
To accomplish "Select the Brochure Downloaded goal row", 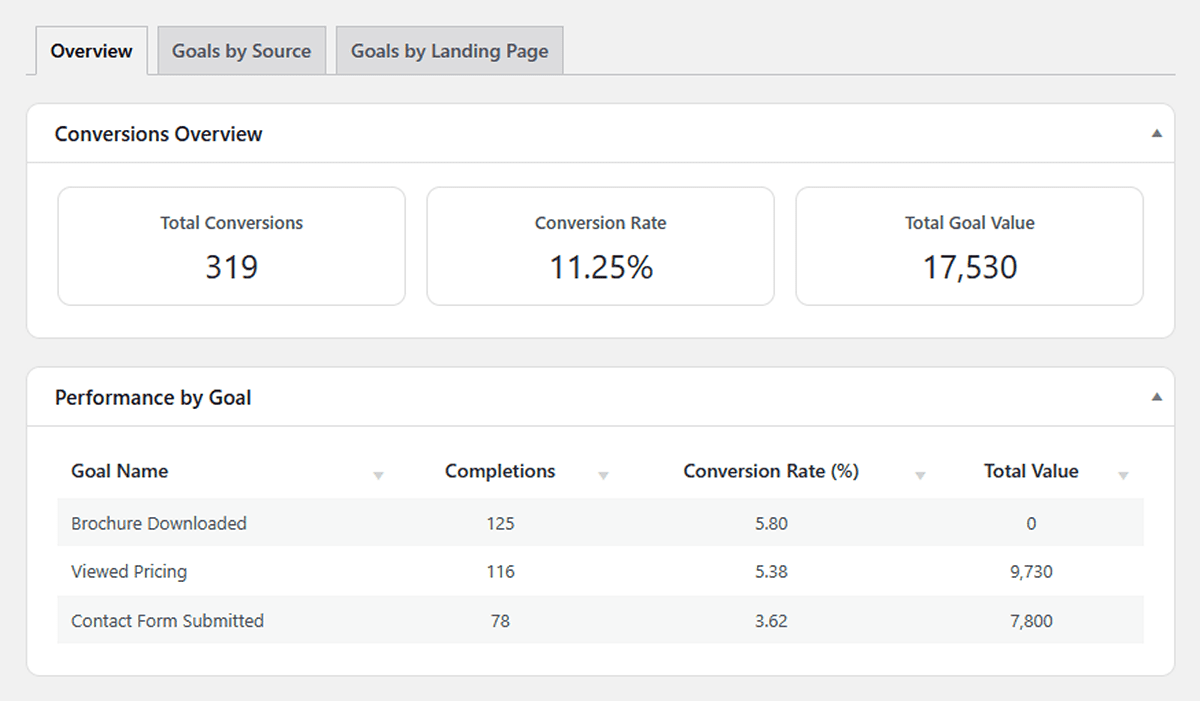I will [600, 523].
